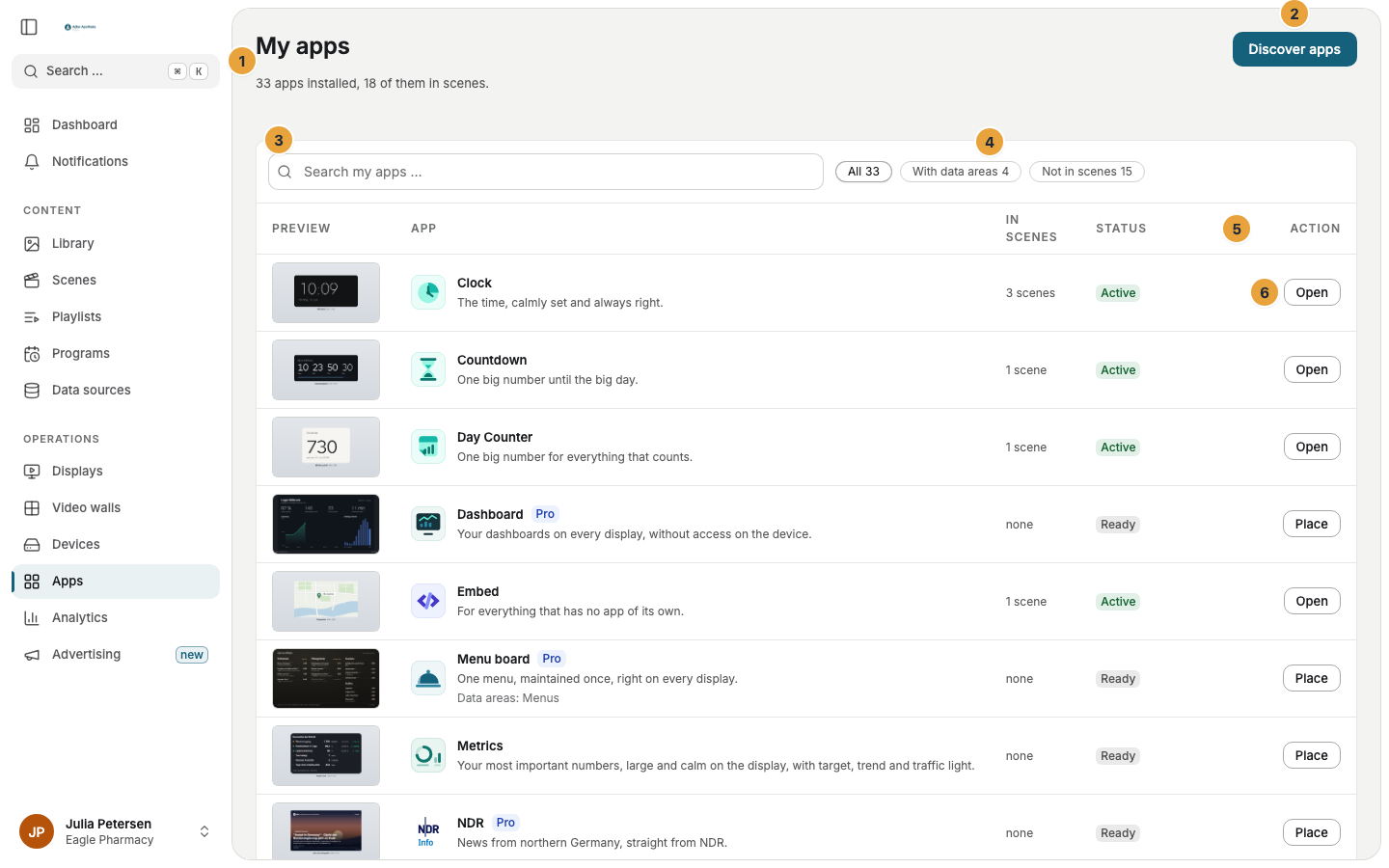
Task: Focus the Search my apps field
Action: point(546,172)
